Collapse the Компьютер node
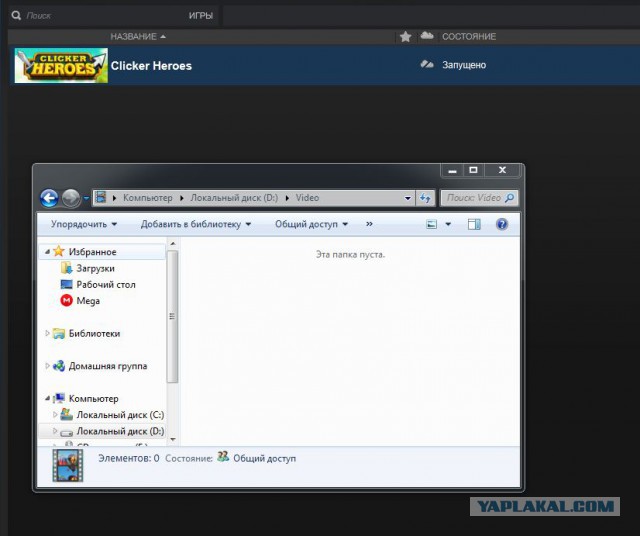 [47, 398]
